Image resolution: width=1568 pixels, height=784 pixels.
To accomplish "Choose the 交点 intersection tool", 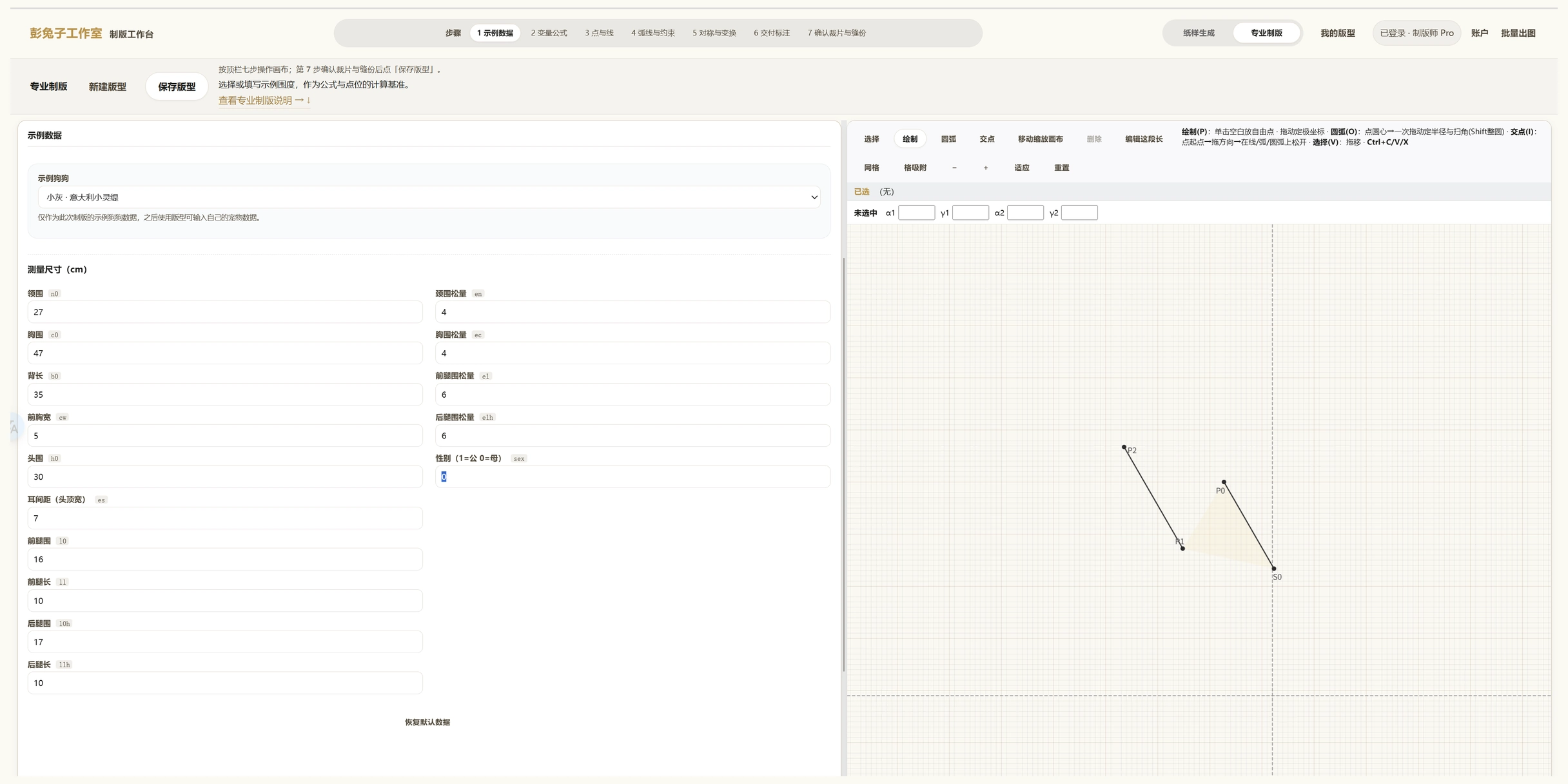I will tap(986, 139).
